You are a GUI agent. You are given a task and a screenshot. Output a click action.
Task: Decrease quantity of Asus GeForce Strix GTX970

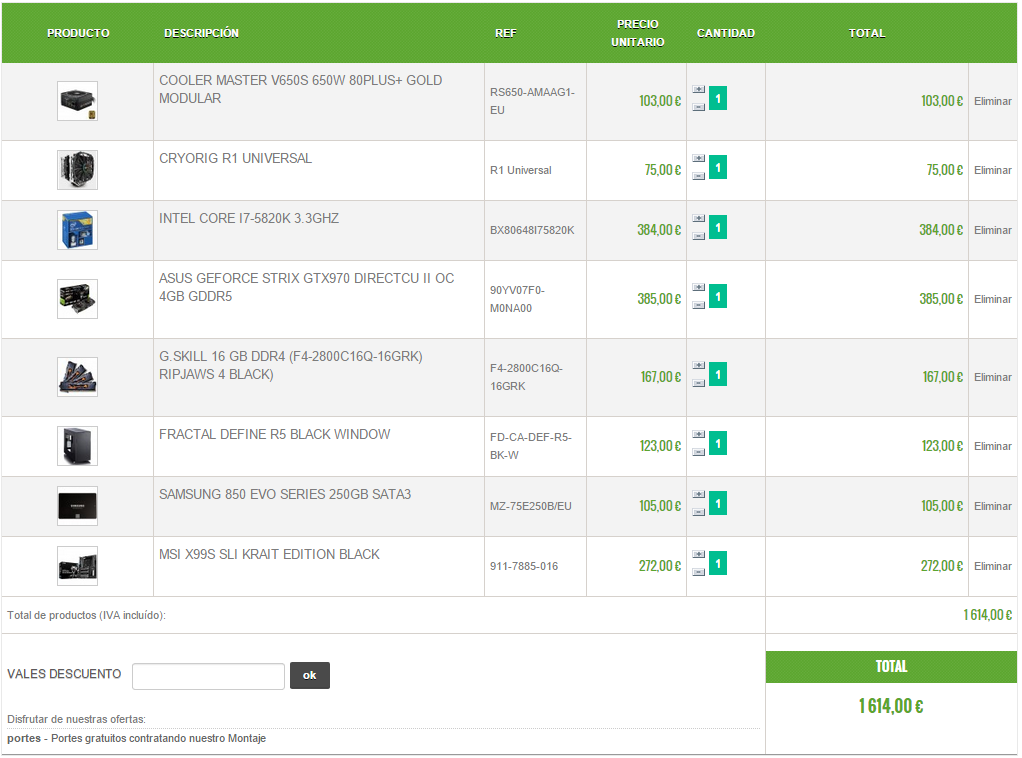pos(699,305)
